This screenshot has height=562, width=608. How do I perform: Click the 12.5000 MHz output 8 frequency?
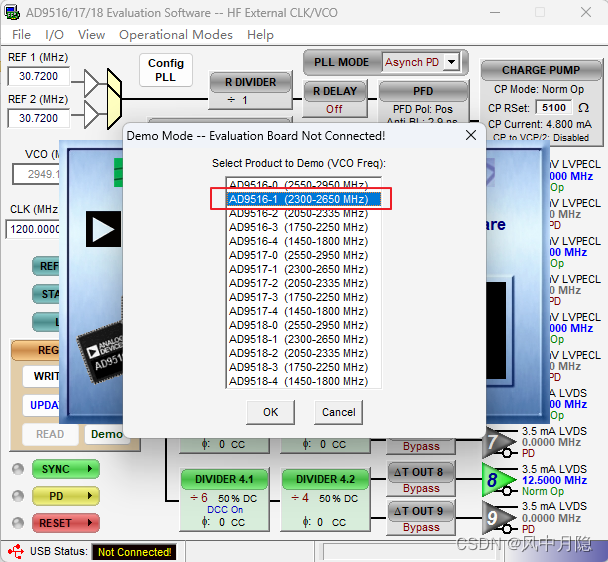click(554, 480)
